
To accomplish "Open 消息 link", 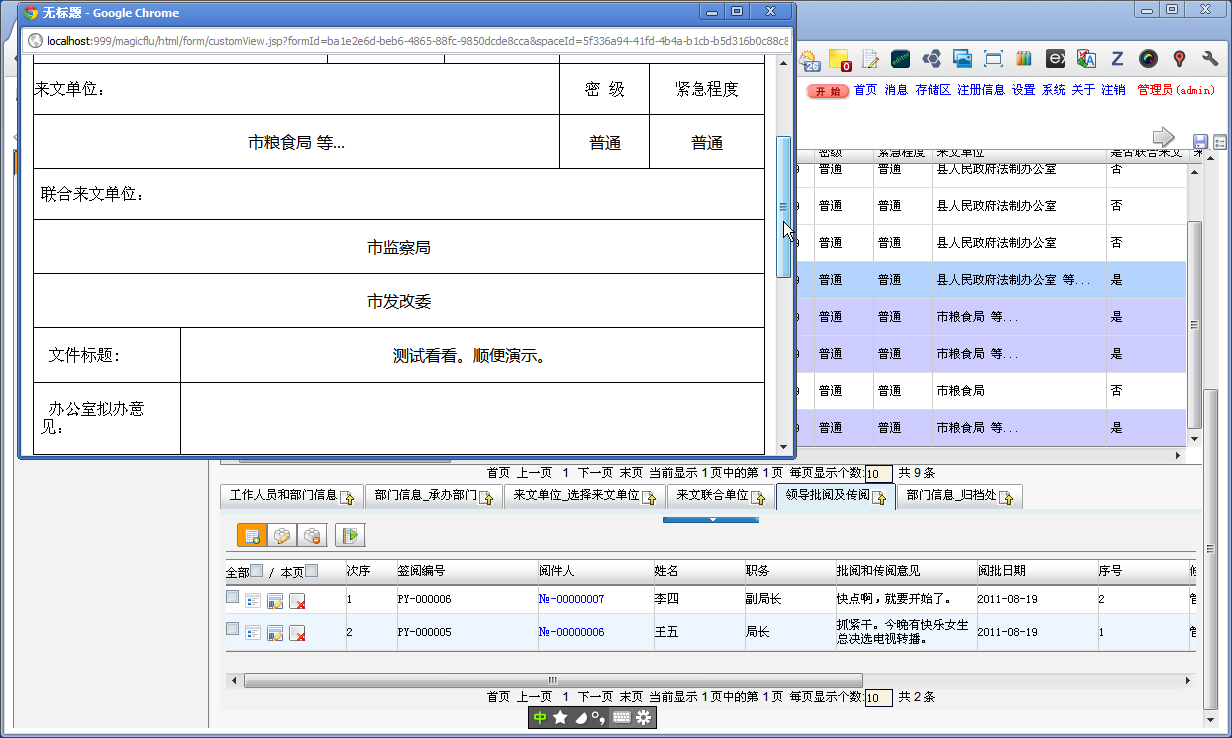I will pos(896,90).
